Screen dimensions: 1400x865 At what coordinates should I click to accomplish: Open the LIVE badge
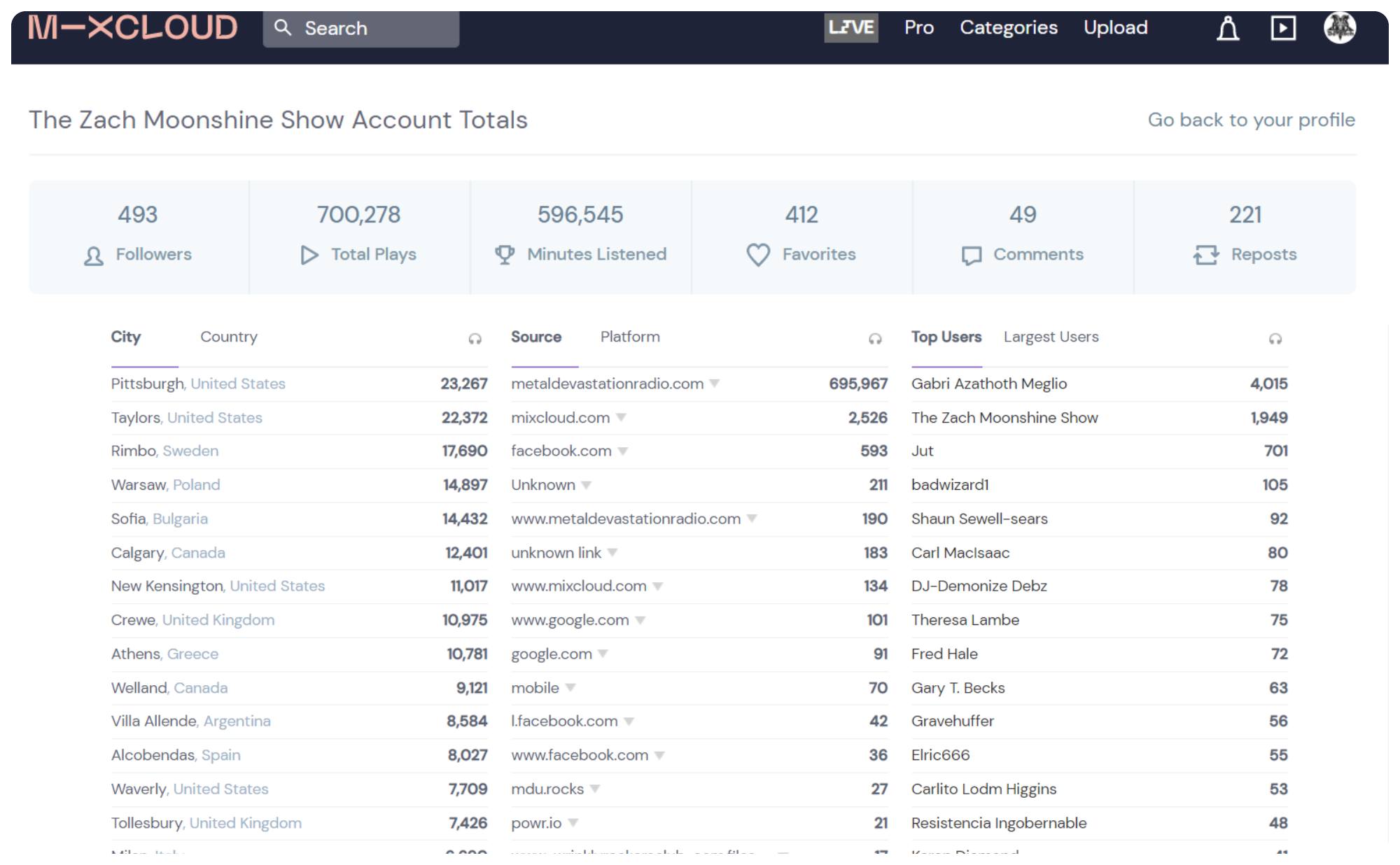(850, 28)
